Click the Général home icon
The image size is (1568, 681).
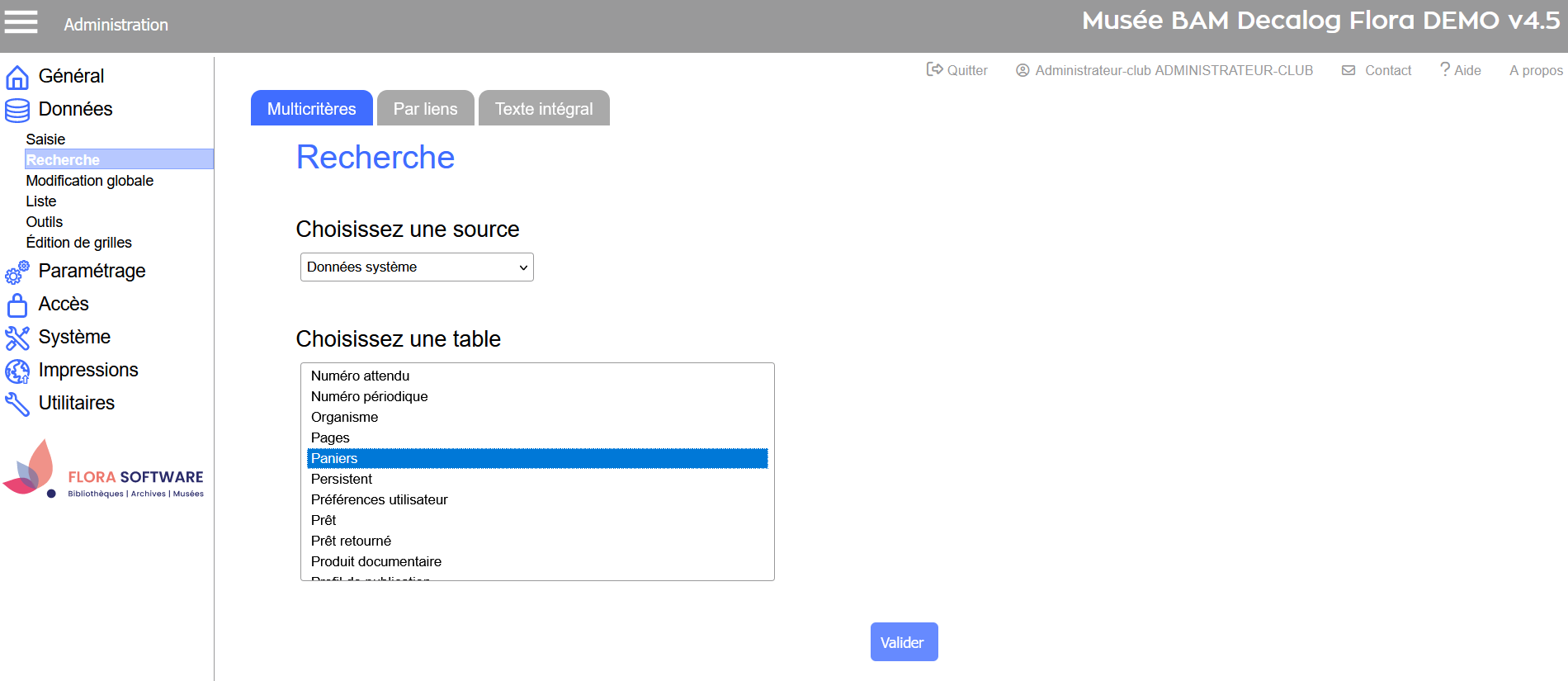17,77
